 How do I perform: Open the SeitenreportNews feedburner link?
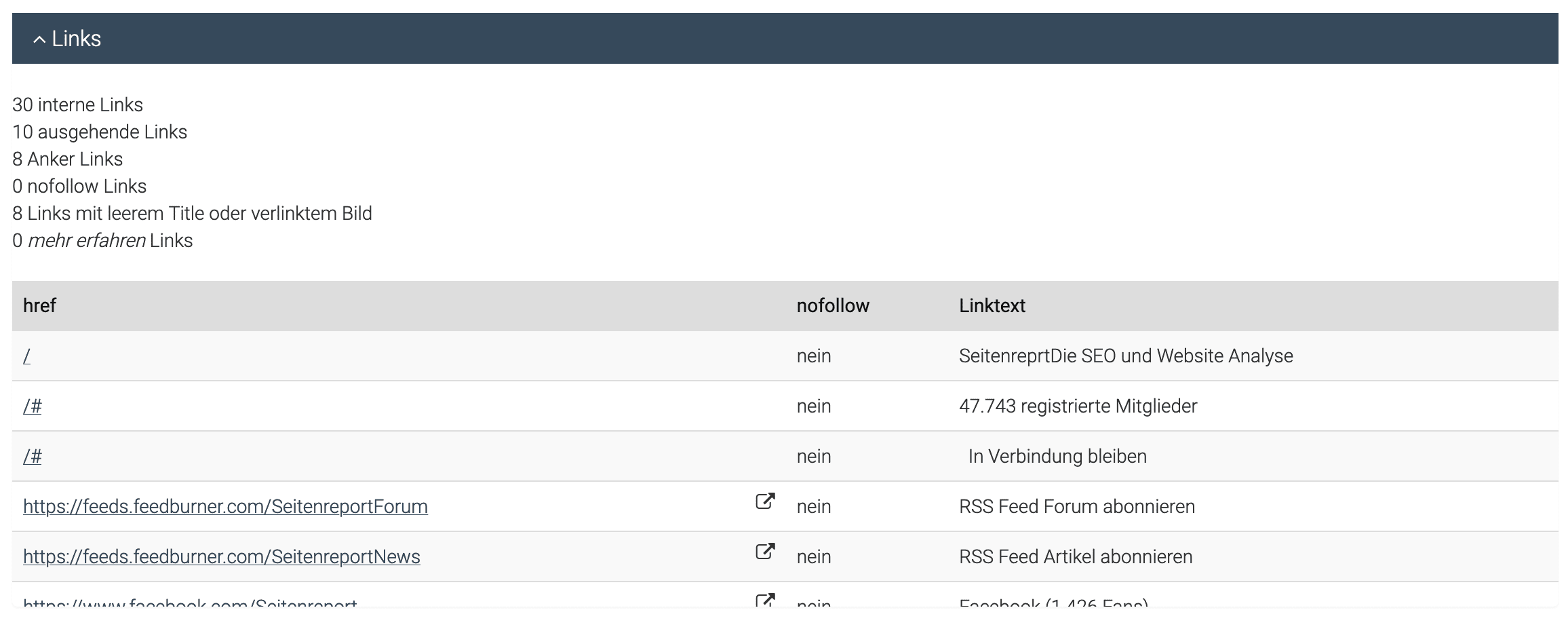coord(221,556)
